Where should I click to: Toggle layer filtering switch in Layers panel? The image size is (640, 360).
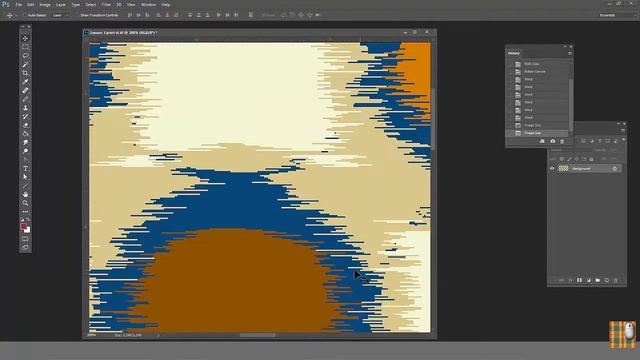[x=623, y=140]
